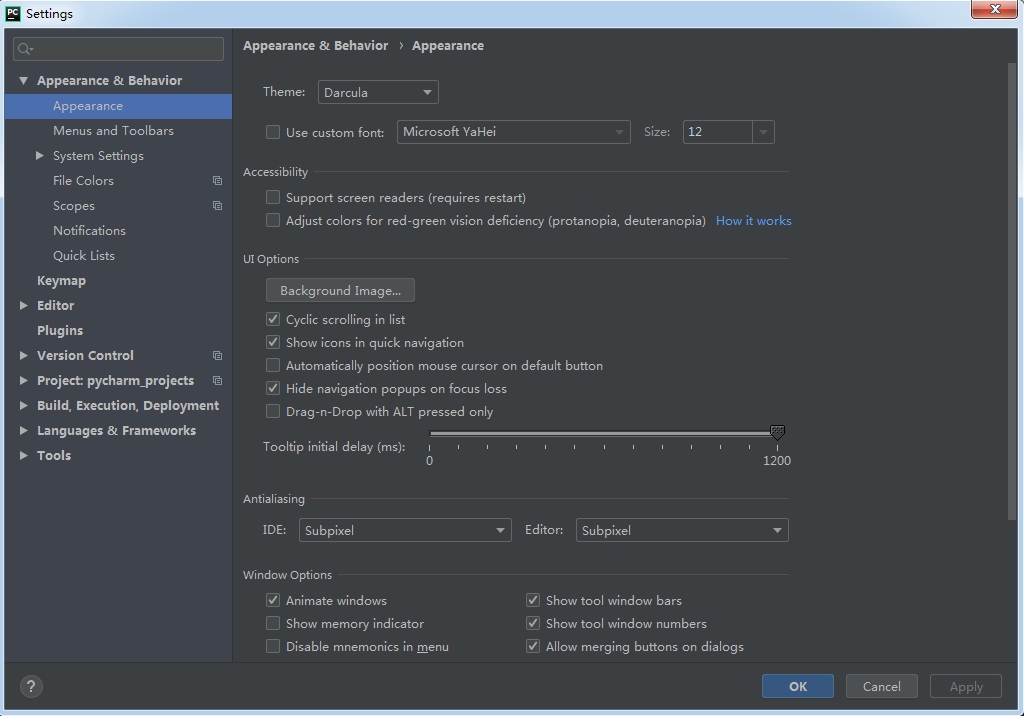Click the icon beside Project: pycharm_projects

click(217, 380)
